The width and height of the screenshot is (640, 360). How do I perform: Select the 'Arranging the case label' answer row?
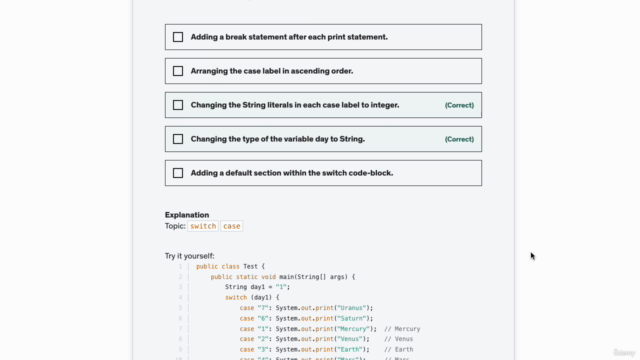coord(323,71)
